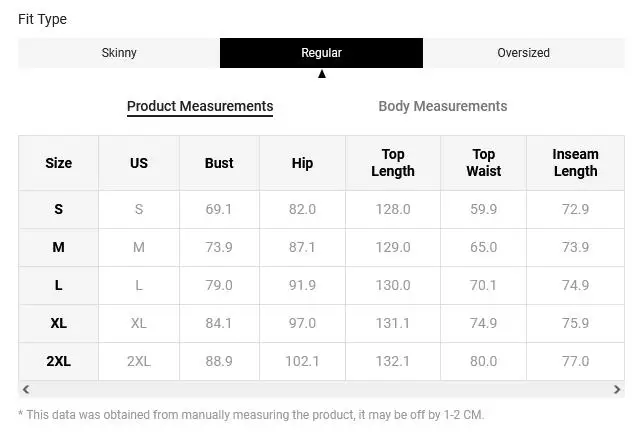Click the horizontal scrollbar track under table
Image resolution: width=636 pixels, height=441 pixels.
click(x=321, y=390)
